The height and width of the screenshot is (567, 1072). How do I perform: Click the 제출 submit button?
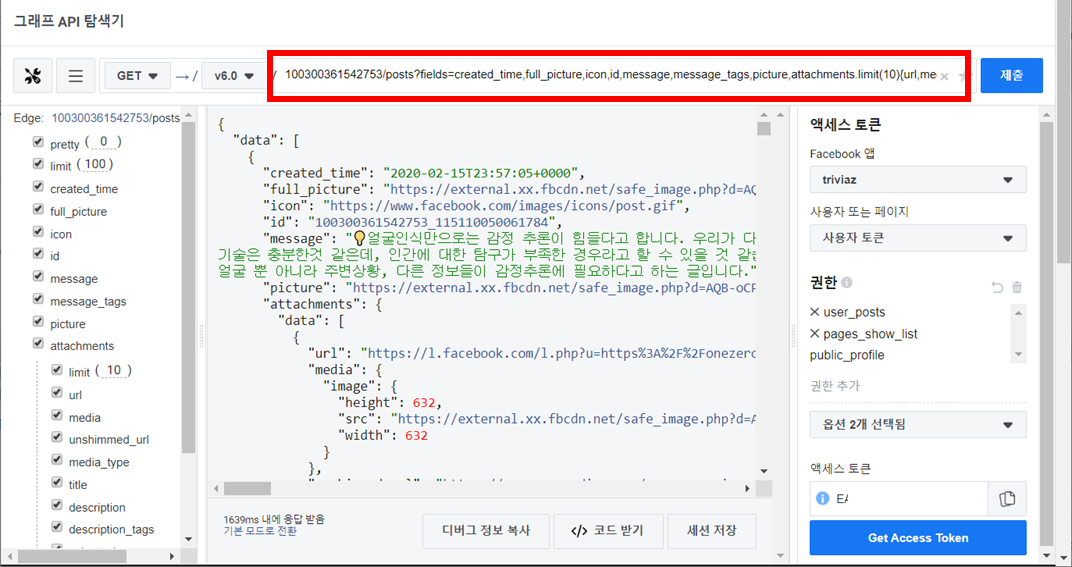(1012, 75)
